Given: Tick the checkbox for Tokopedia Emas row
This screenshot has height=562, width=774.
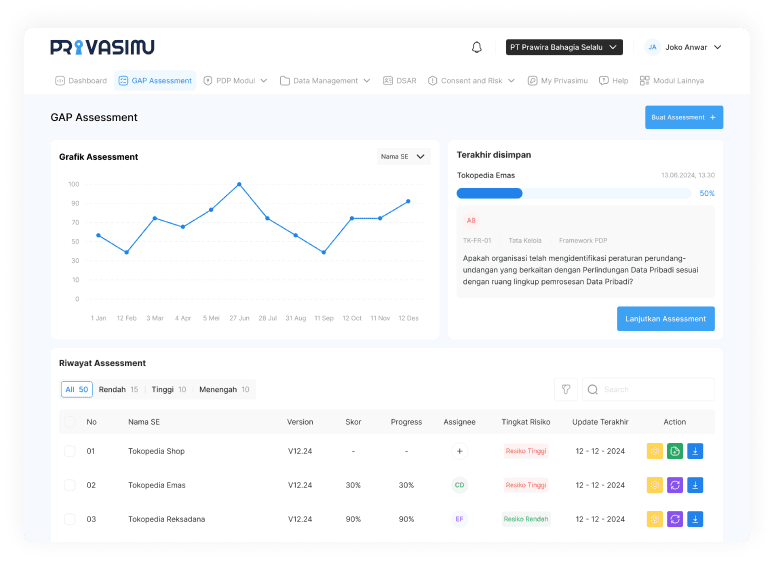Looking at the screenshot, I should [x=70, y=485].
